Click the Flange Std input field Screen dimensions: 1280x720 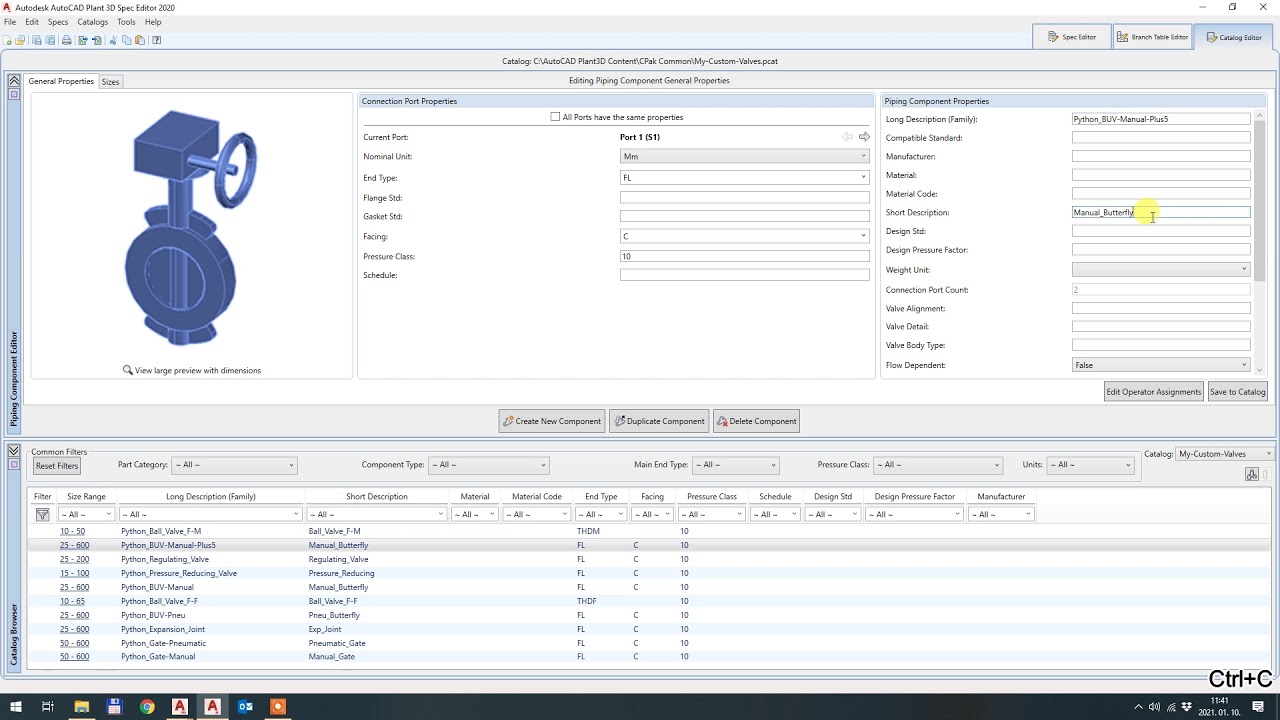[x=745, y=198]
